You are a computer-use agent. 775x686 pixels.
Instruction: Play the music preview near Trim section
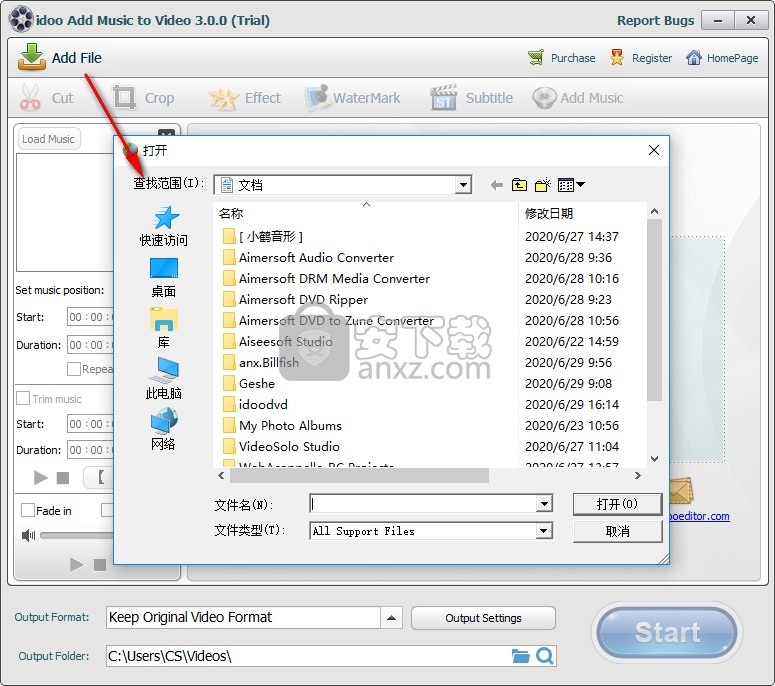41,477
